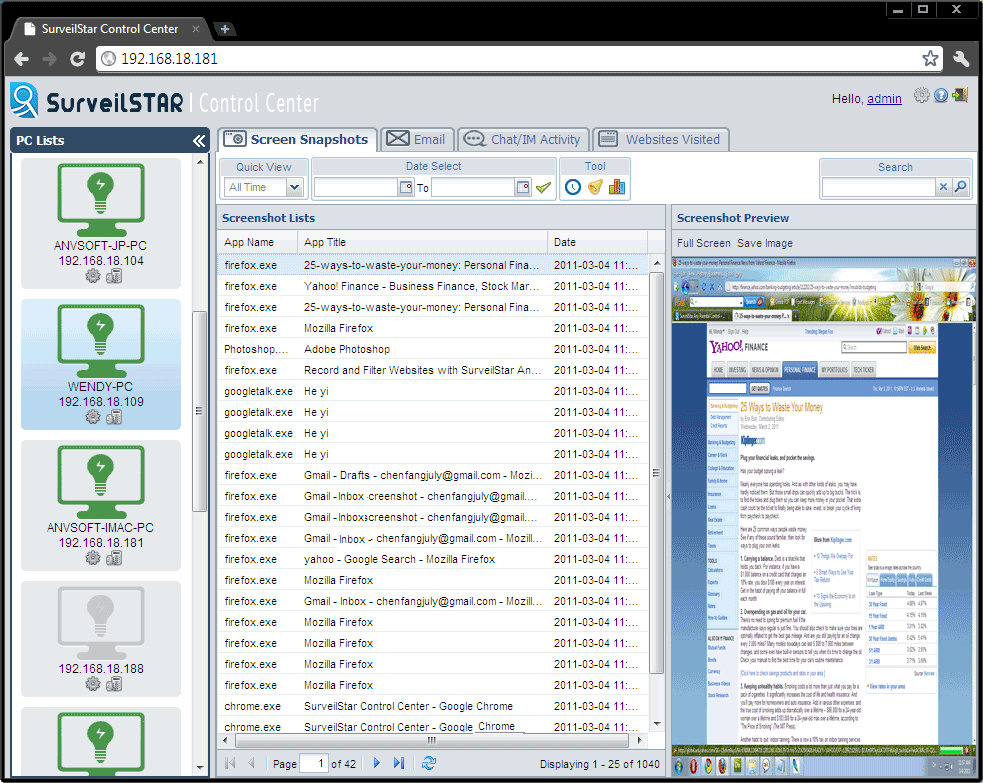Click the bell icon in Tool group
Screen dimensions: 983x783
pos(595,187)
